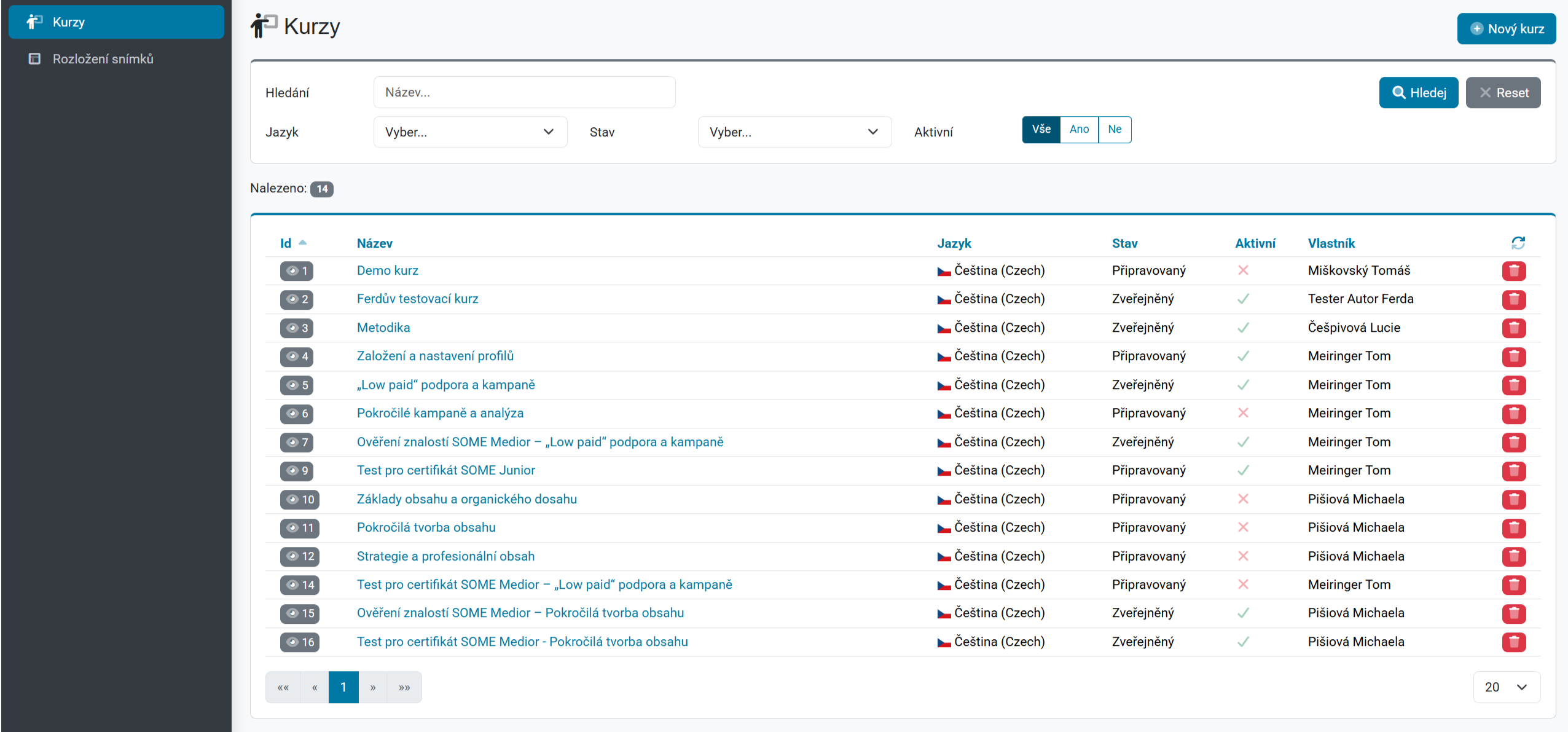Open view badge for Id 2
This screenshot has height=732, width=1568.
pyautogui.click(x=297, y=299)
